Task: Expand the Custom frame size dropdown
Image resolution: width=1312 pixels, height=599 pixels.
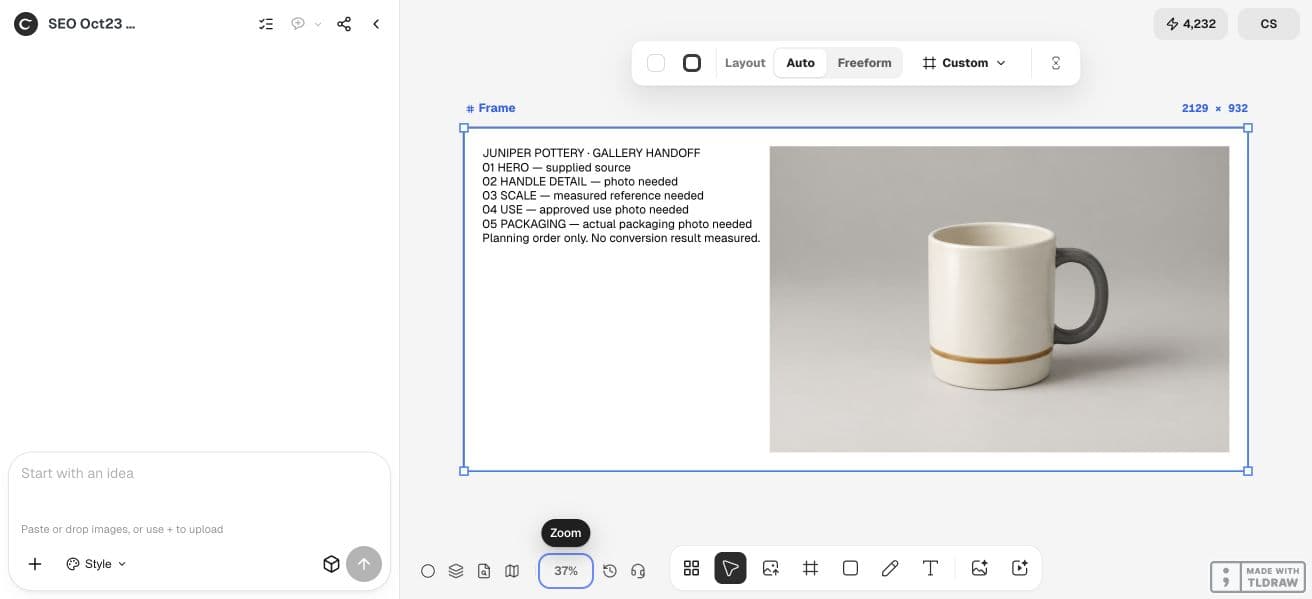Action: point(964,63)
